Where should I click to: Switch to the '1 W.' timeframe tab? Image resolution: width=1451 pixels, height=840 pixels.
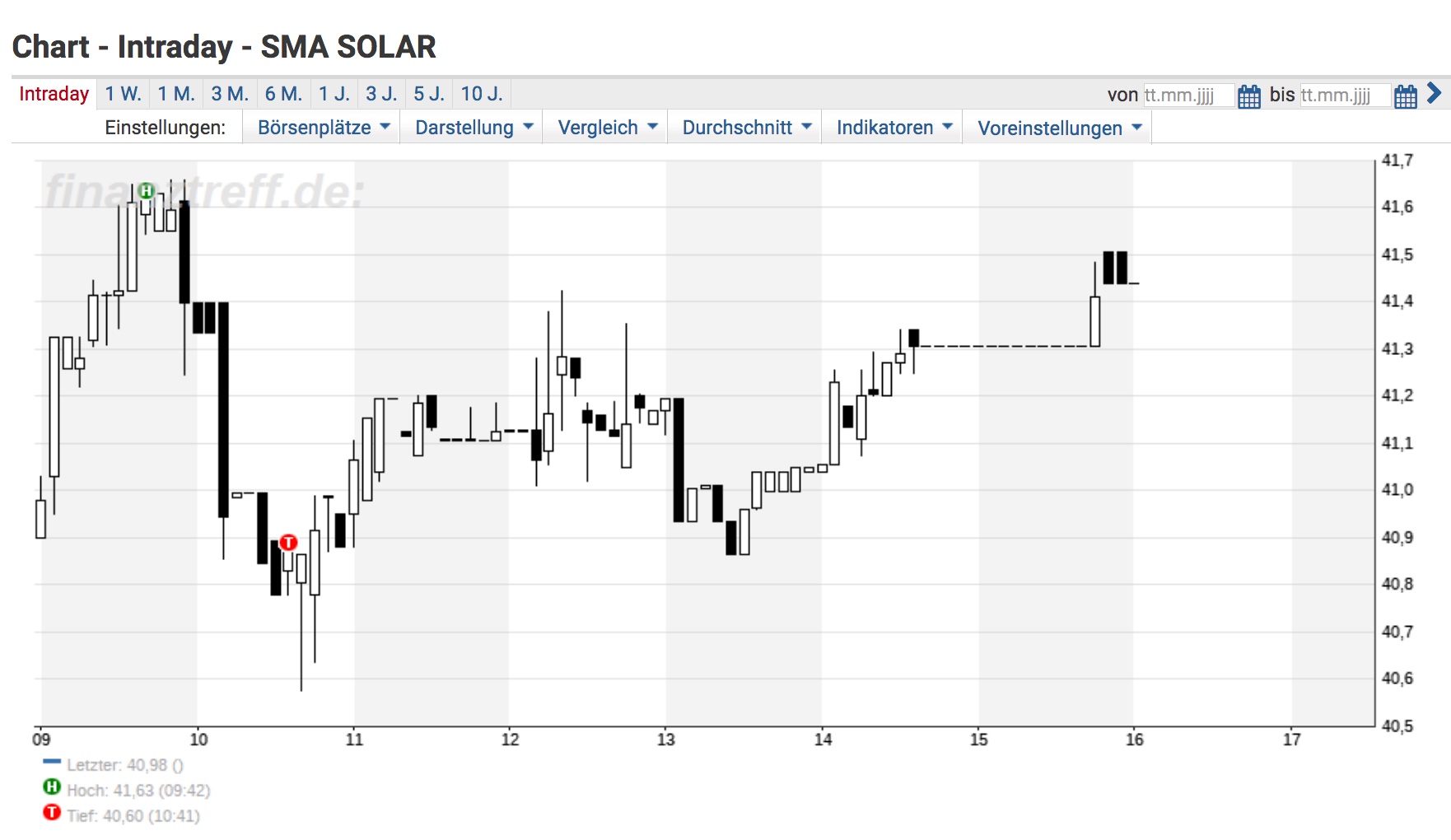tap(122, 93)
